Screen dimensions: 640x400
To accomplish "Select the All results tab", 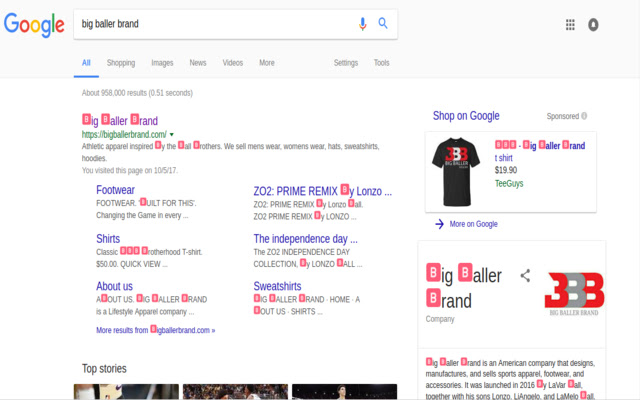I will pyautogui.click(x=86, y=63).
